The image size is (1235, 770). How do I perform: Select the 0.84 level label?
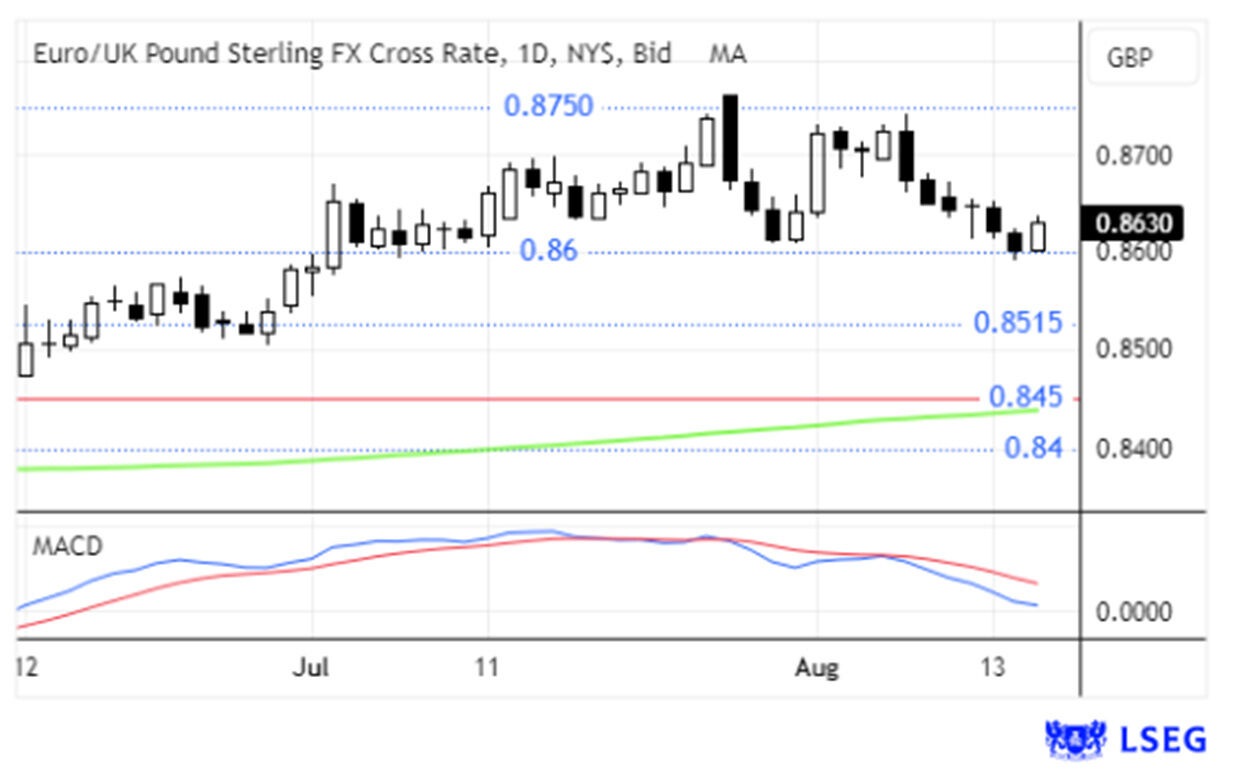1033,448
